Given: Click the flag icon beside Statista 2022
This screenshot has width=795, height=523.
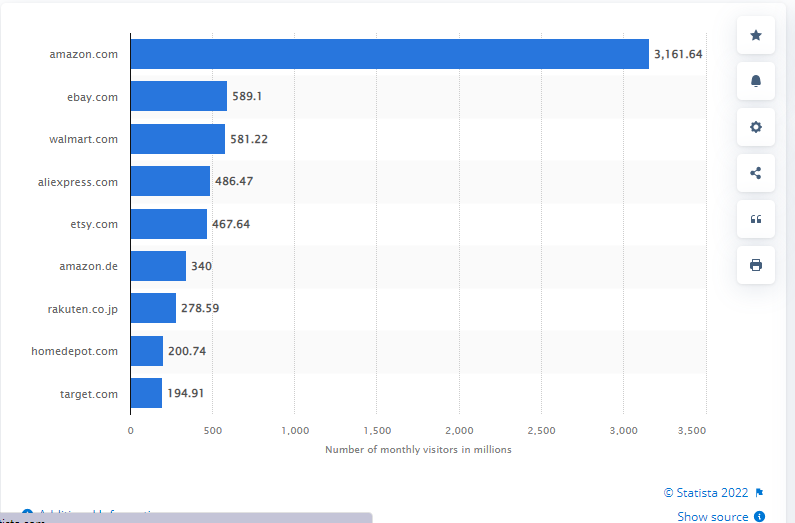Looking at the screenshot, I should tap(759, 493).
